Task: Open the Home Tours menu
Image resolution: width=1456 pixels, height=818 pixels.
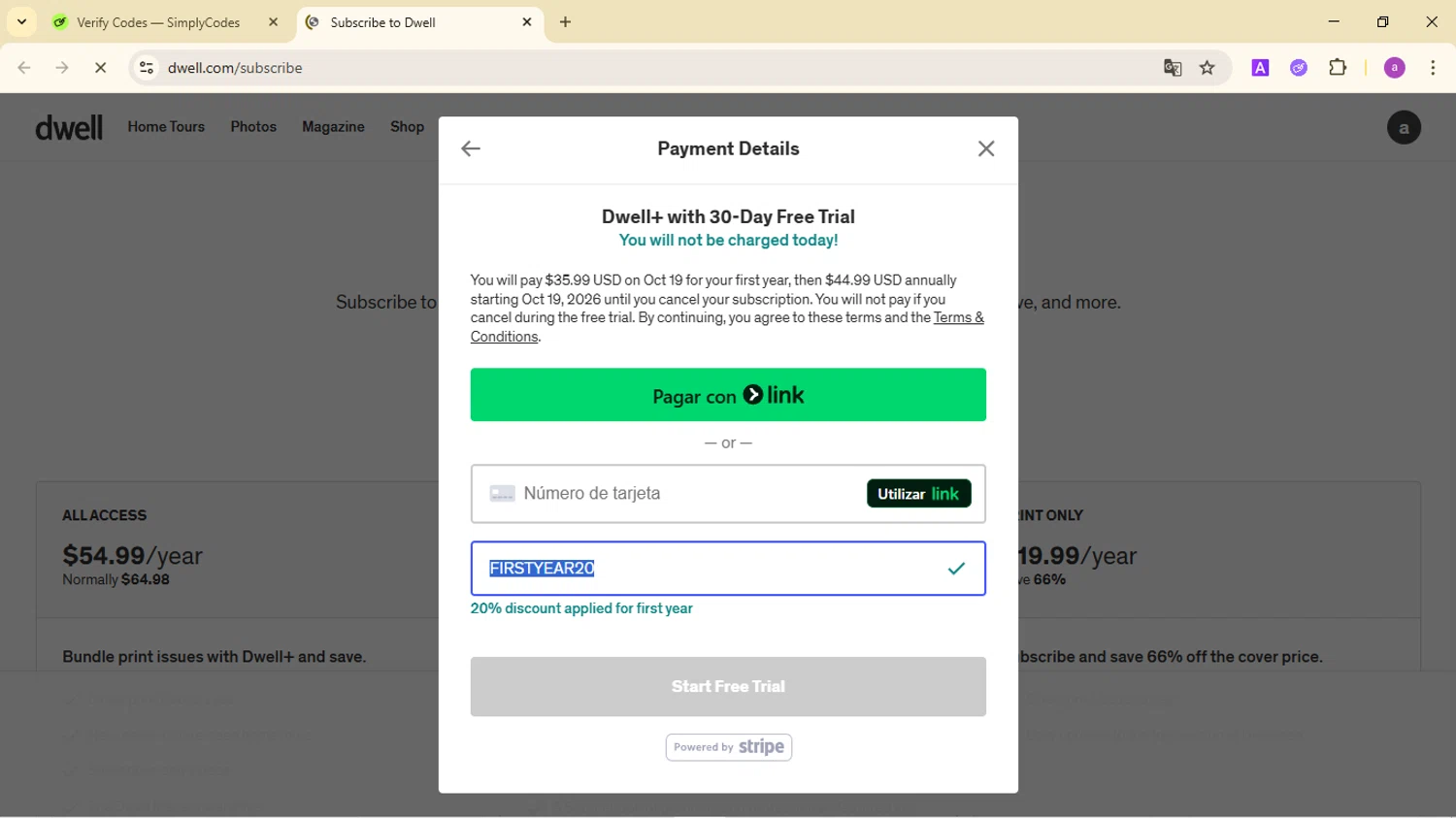Action: 166,127
